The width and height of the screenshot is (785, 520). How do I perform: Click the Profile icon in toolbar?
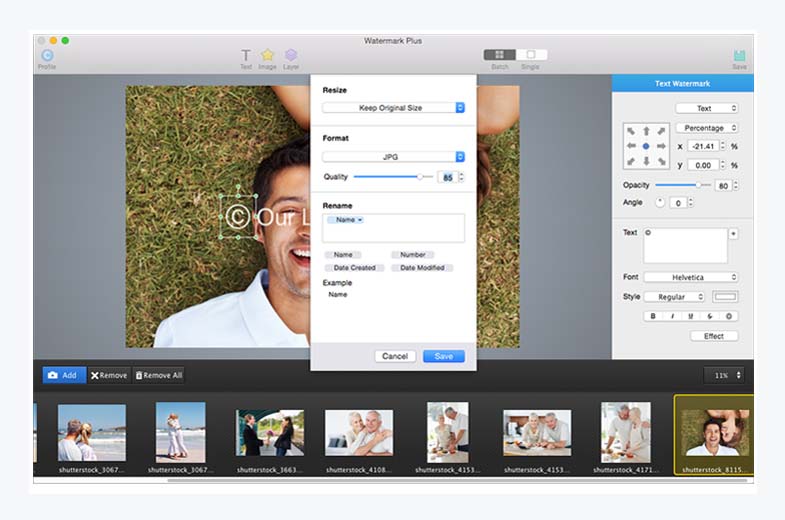[47, 56]
